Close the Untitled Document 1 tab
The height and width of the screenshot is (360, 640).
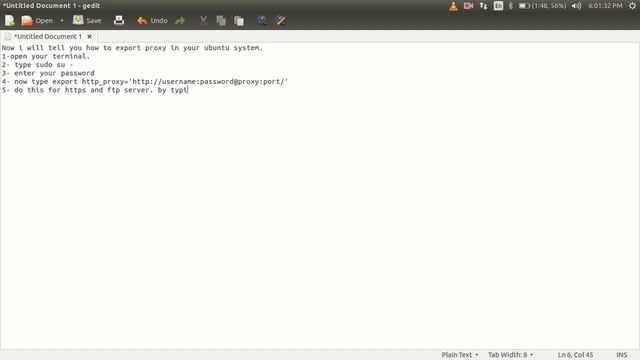coord(89,36)
